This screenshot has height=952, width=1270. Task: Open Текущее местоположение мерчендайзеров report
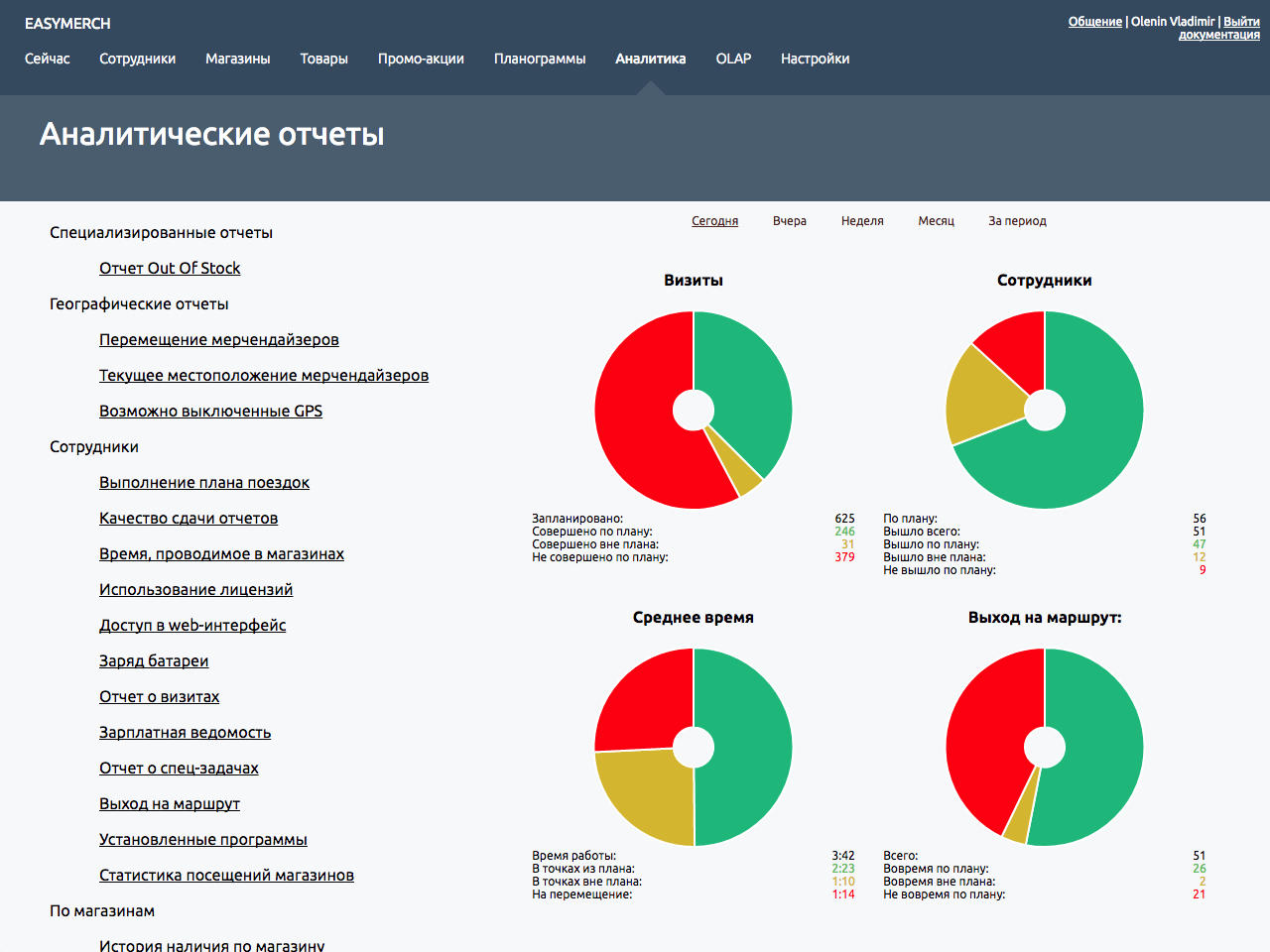tap(264, 375)
